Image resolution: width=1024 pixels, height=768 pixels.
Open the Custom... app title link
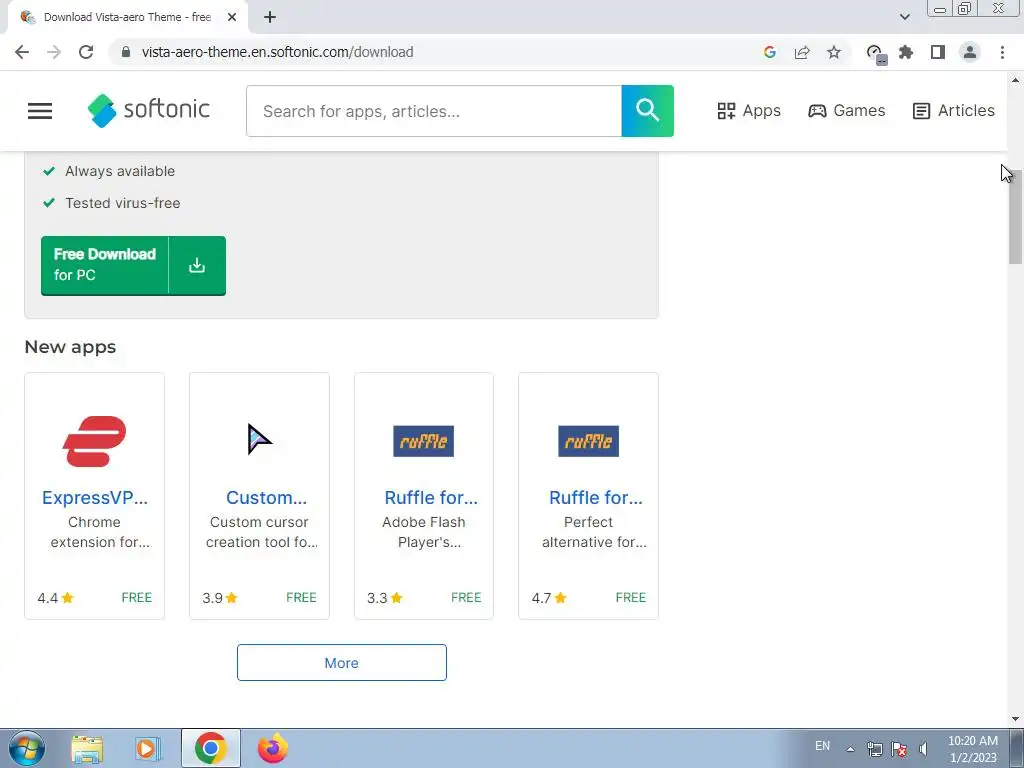(x=266, y=498)
